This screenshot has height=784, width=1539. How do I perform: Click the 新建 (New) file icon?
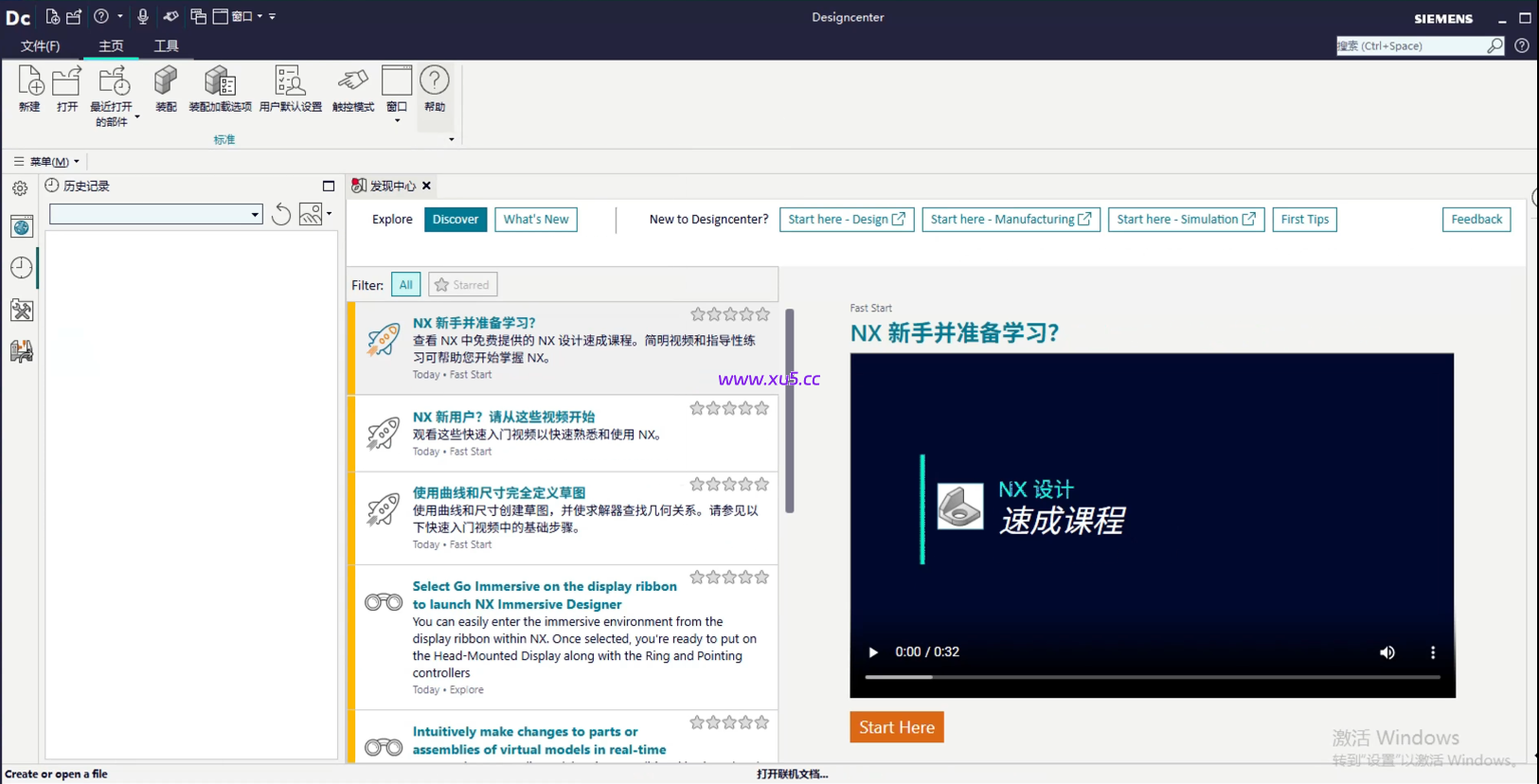click(x=29, y=83)
